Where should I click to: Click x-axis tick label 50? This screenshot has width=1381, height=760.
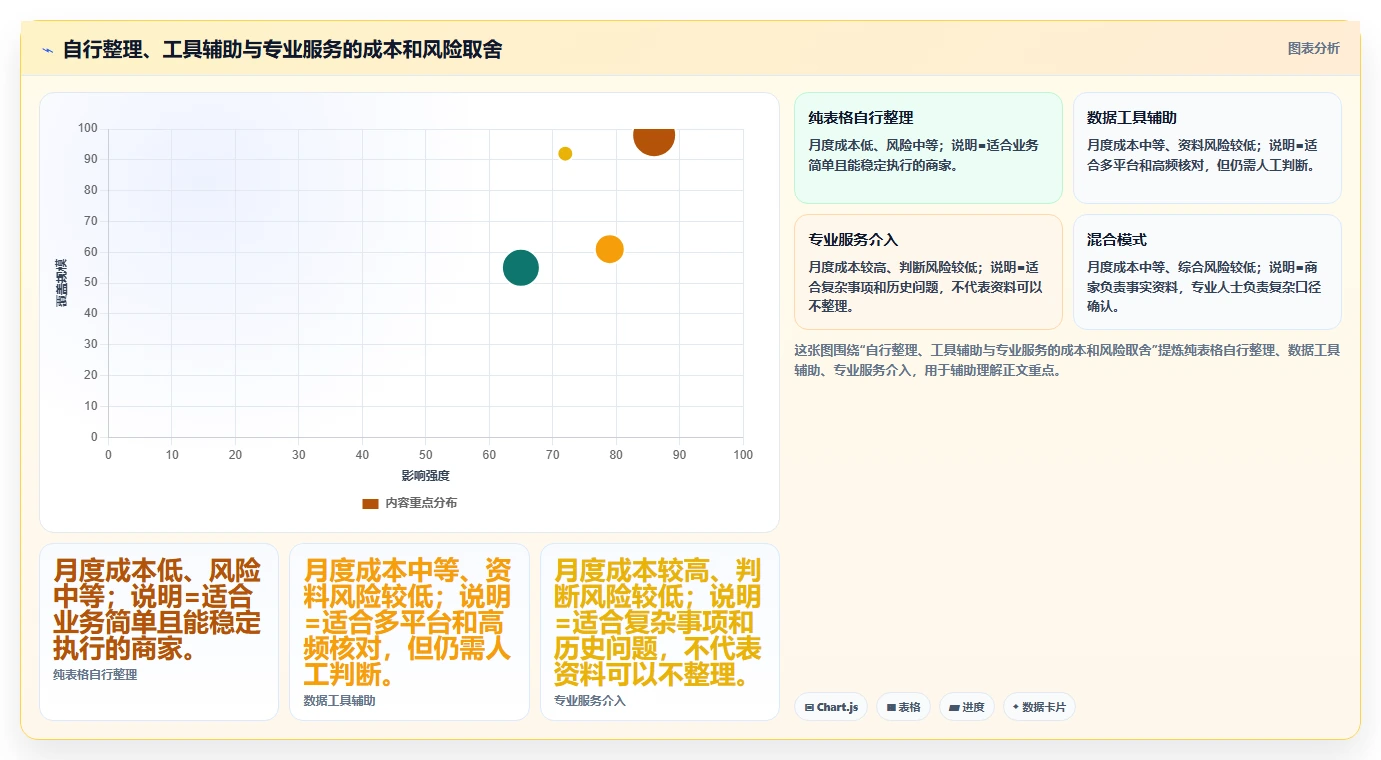(426, 455)
